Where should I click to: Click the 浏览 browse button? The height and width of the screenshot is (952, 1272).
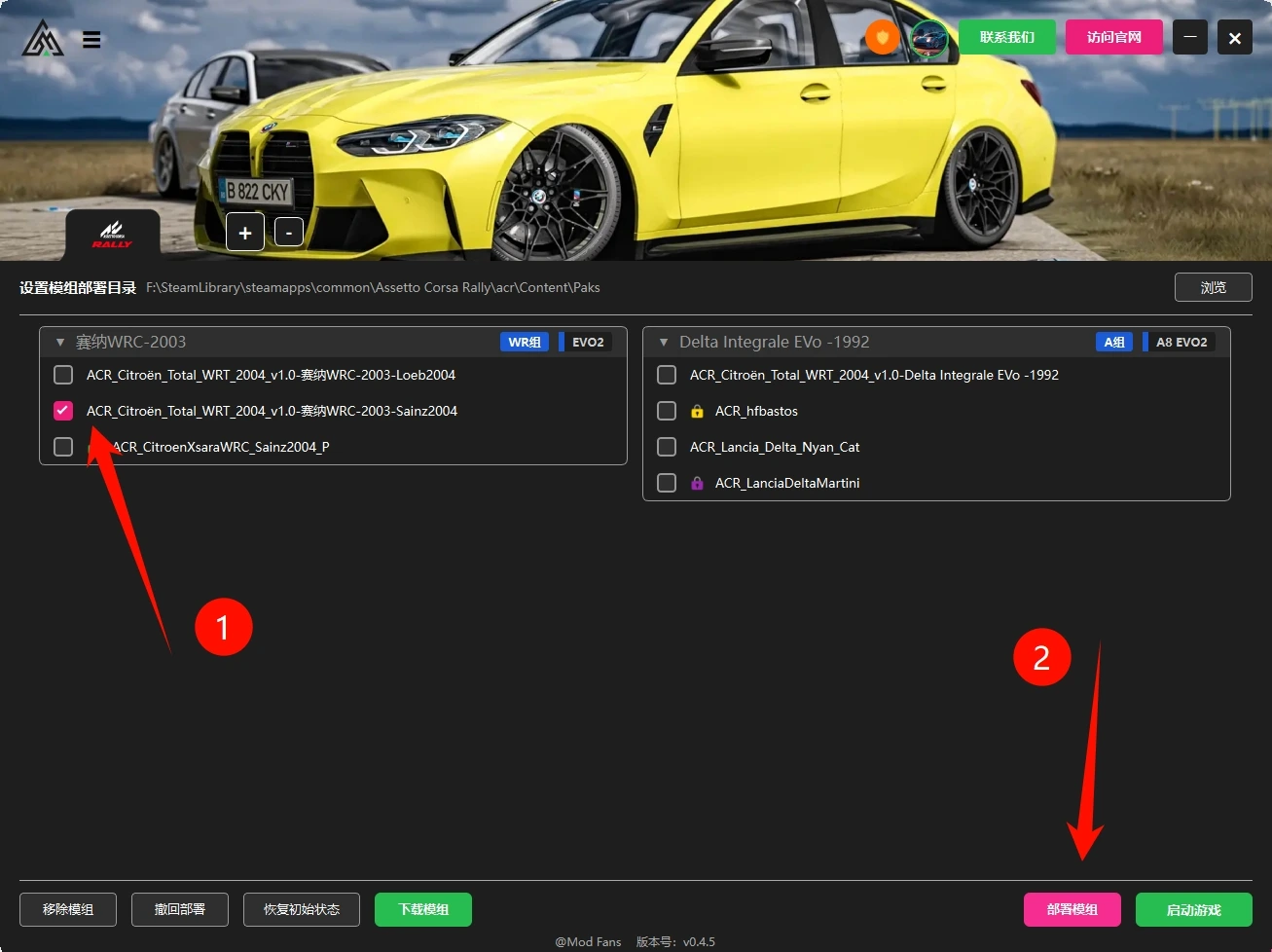coord(1213,288)
